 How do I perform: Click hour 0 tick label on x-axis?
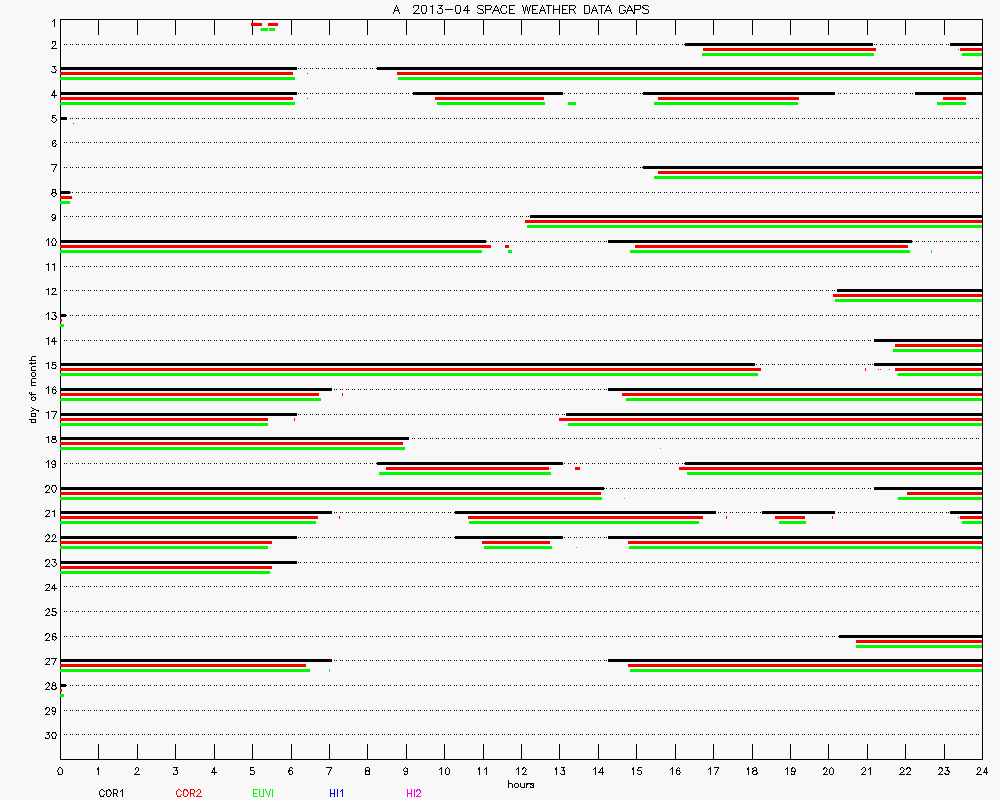[61, 772]
